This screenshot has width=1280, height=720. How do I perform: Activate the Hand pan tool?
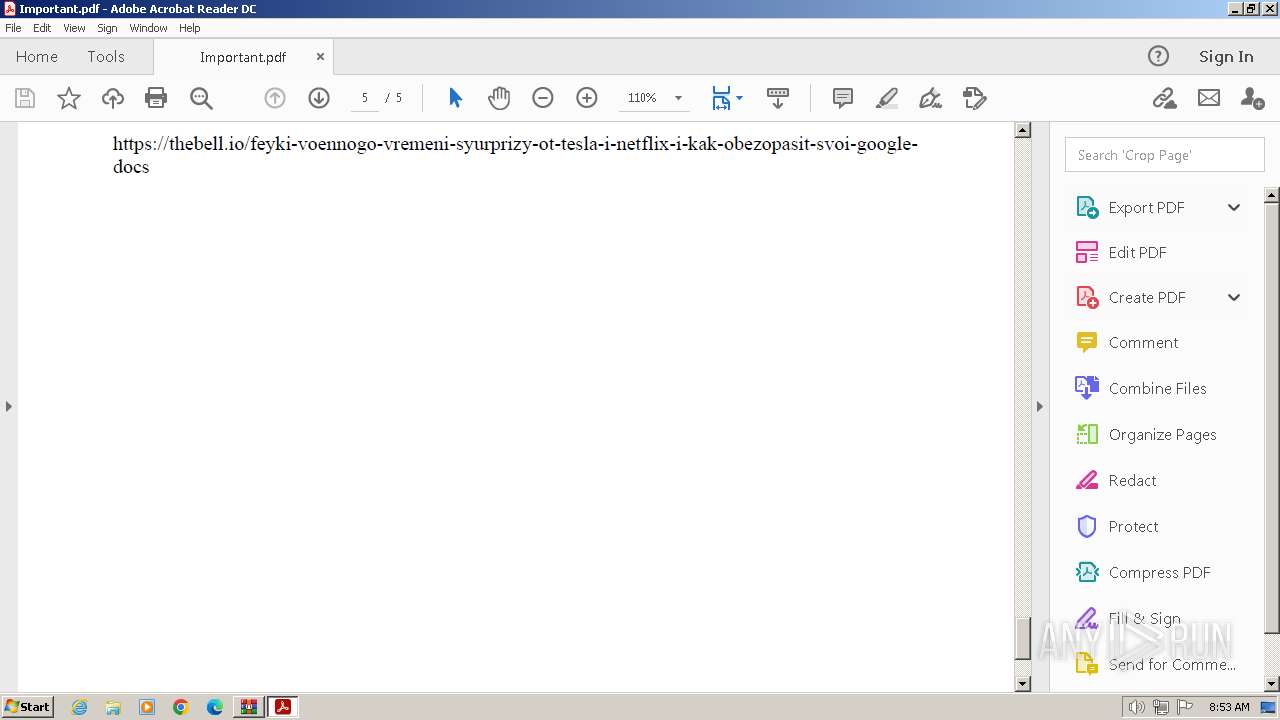pos(499,98)
